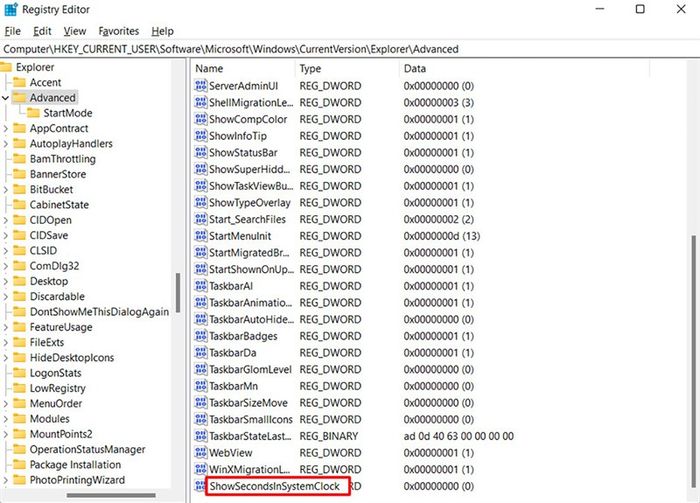Sort values by the Data column header

click(525, 68)
